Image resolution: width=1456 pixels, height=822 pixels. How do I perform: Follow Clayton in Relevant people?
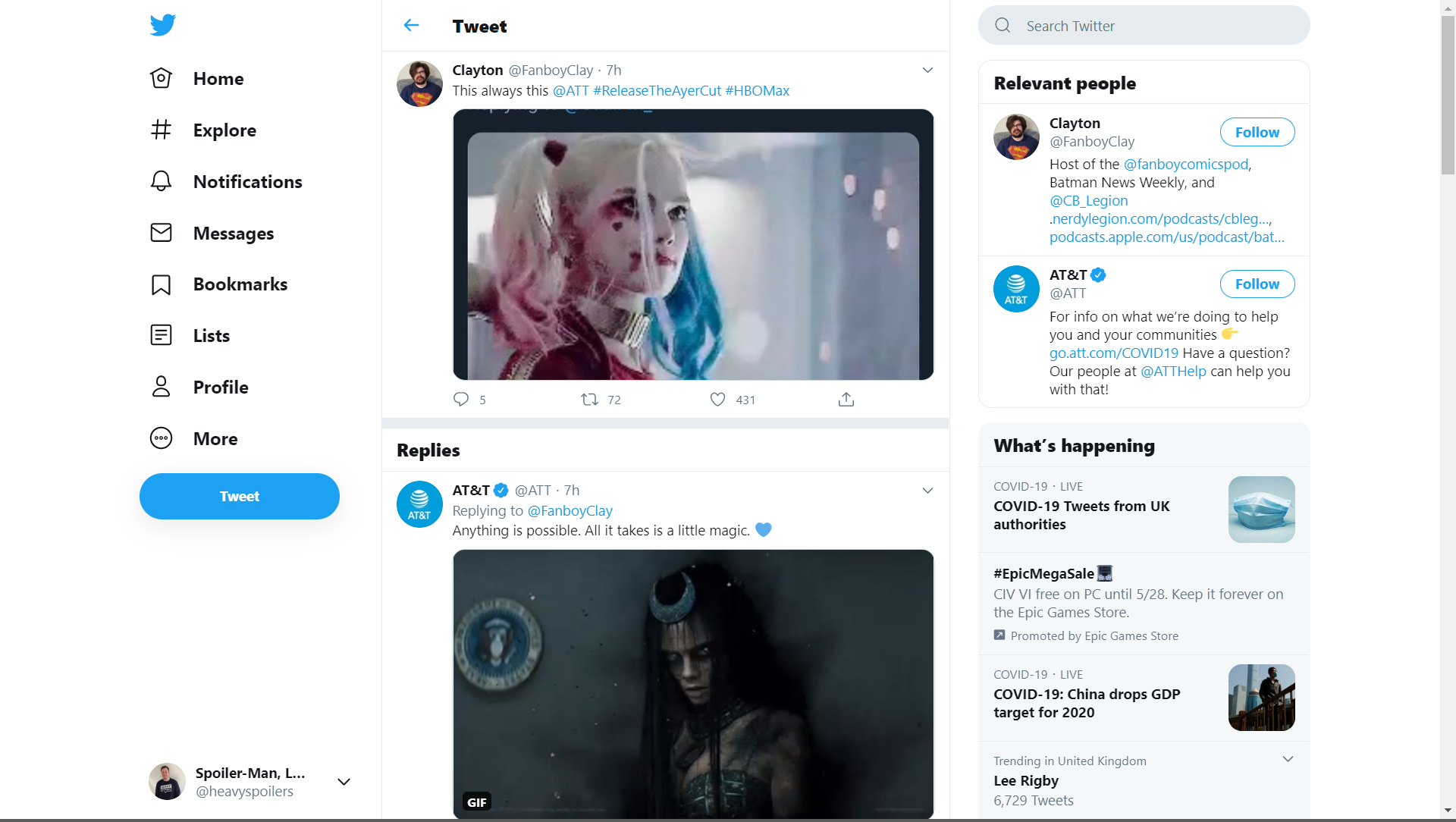(1257, 132)
